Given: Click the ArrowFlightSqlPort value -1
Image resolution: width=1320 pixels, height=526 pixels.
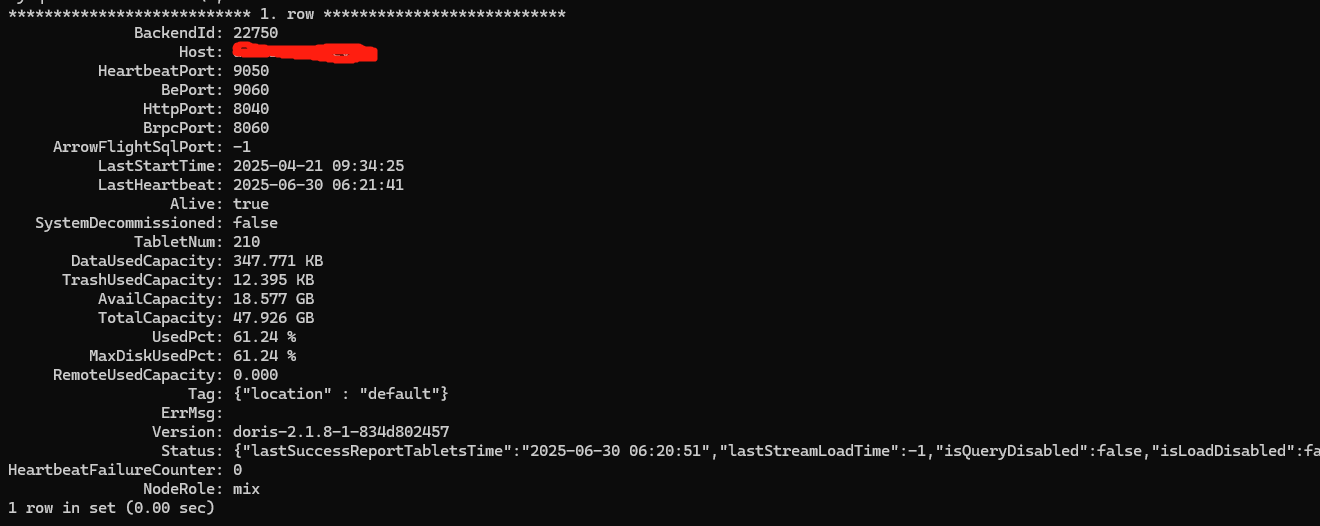Looking at the screenshot, I should point(242,147).
